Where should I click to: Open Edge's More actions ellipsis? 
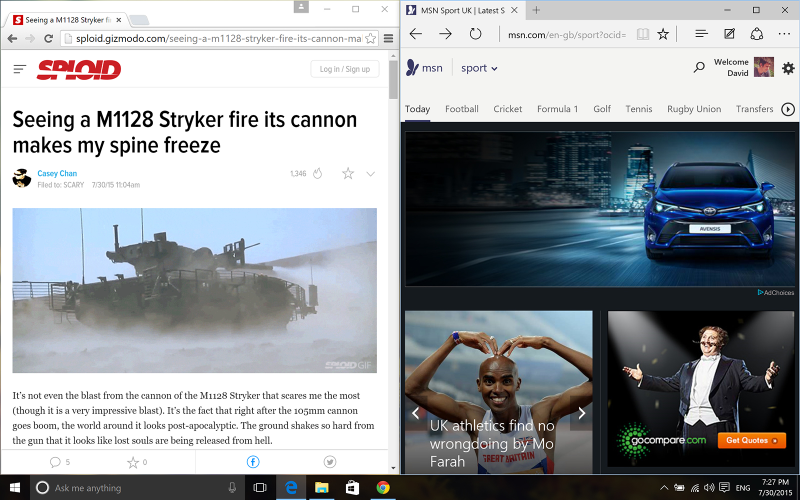[x=784, y=34]
